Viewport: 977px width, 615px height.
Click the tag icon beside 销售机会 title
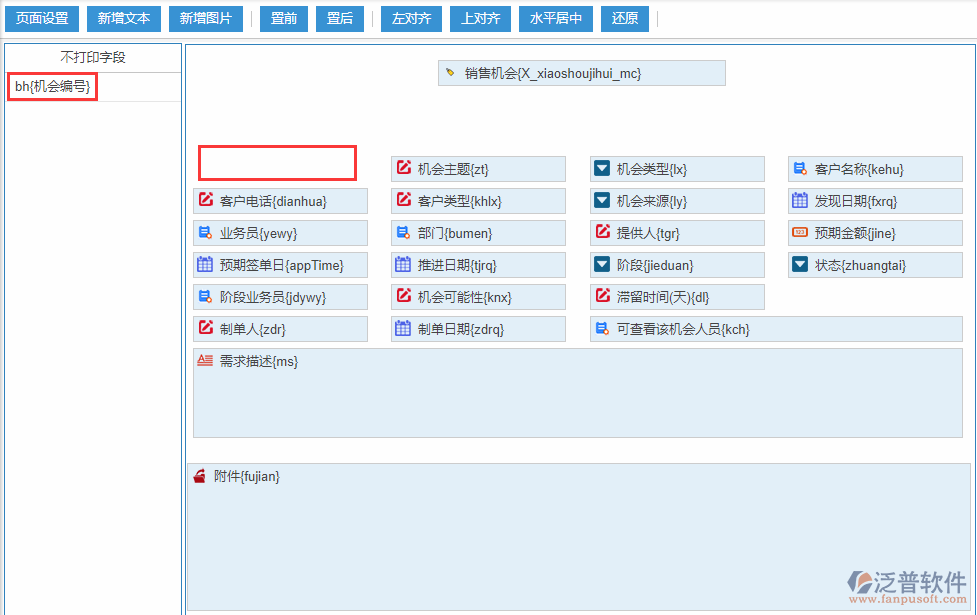450,72
